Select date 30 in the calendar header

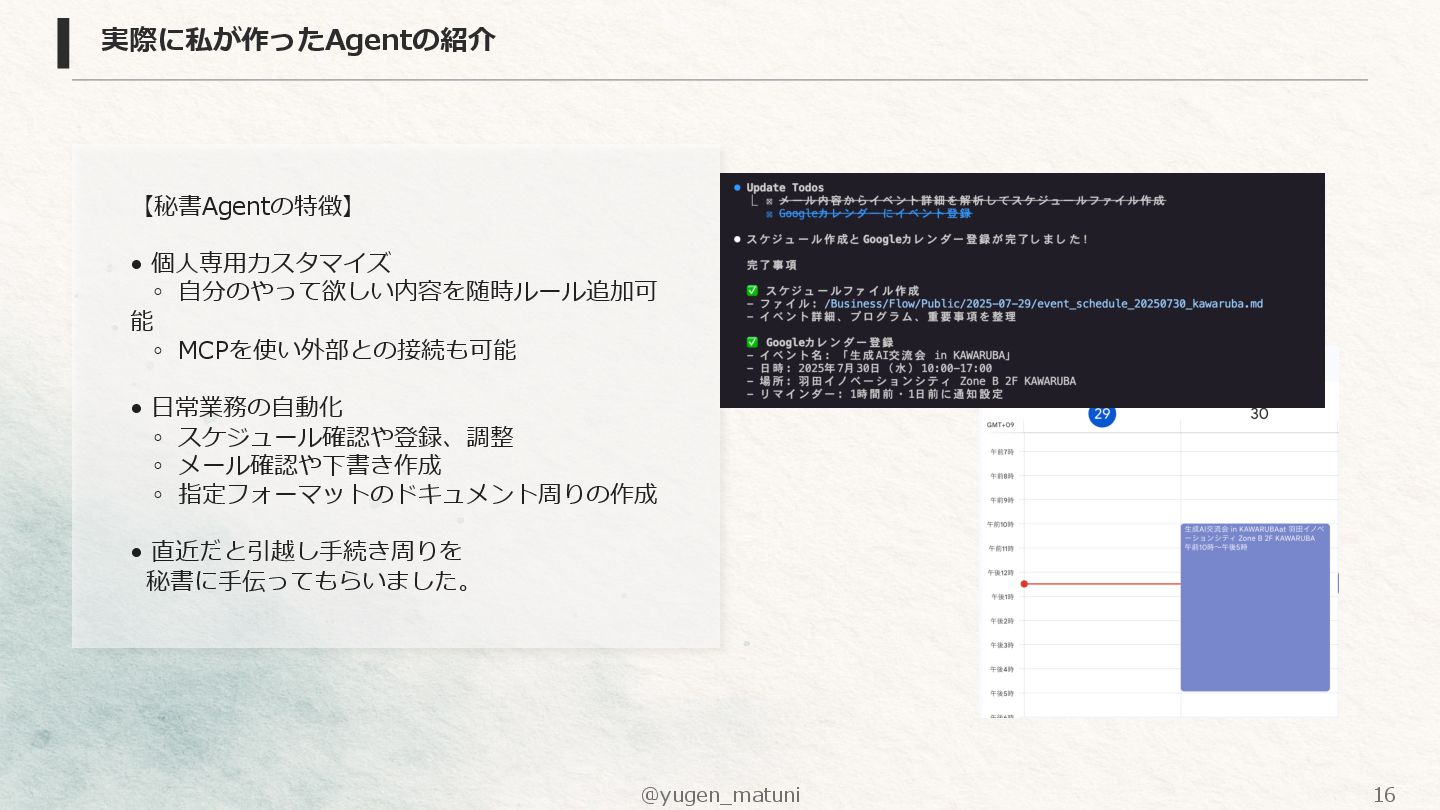(x=1259, y=414)
